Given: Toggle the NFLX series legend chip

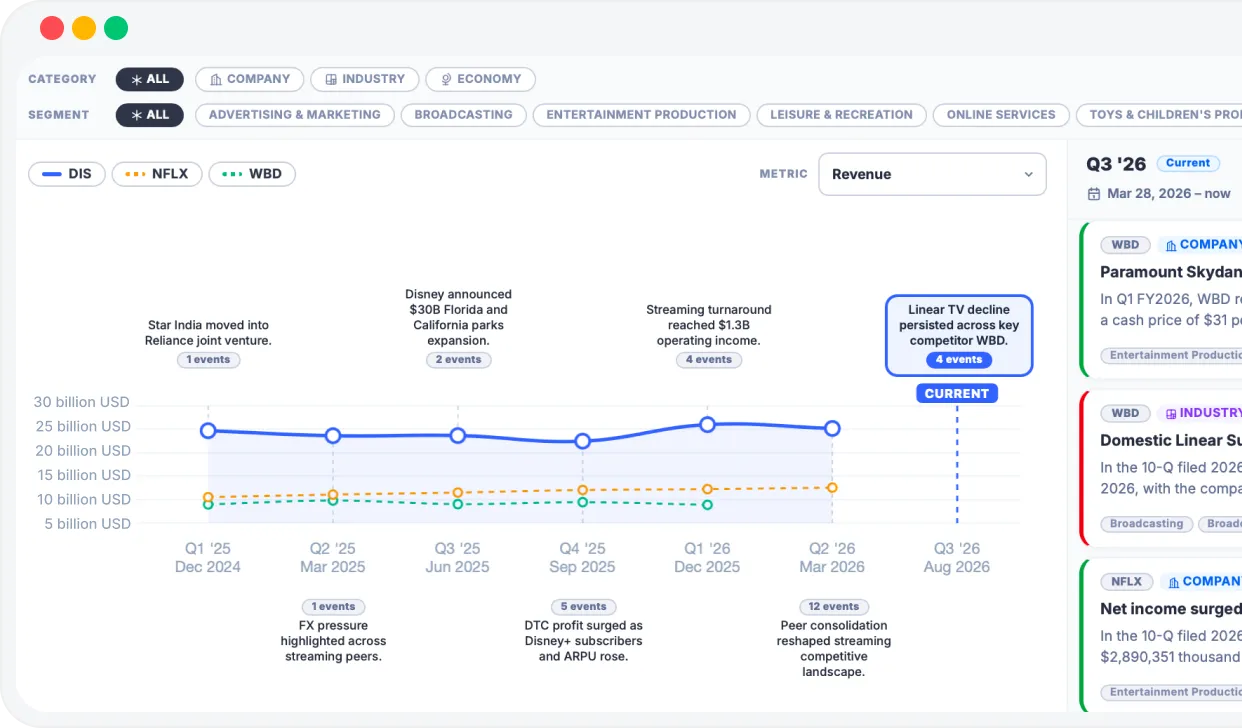Looking at the screenshot, I should click(157, 174).
